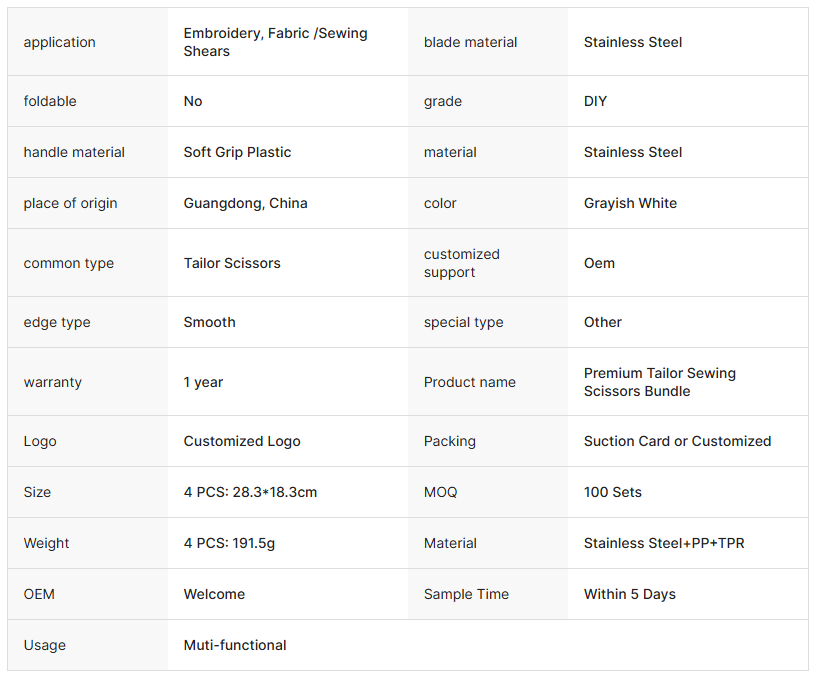Screen dimensions: 816x679
Task: Click 'Guangdong, China' origin value
Action: click(x=245, y=203)
